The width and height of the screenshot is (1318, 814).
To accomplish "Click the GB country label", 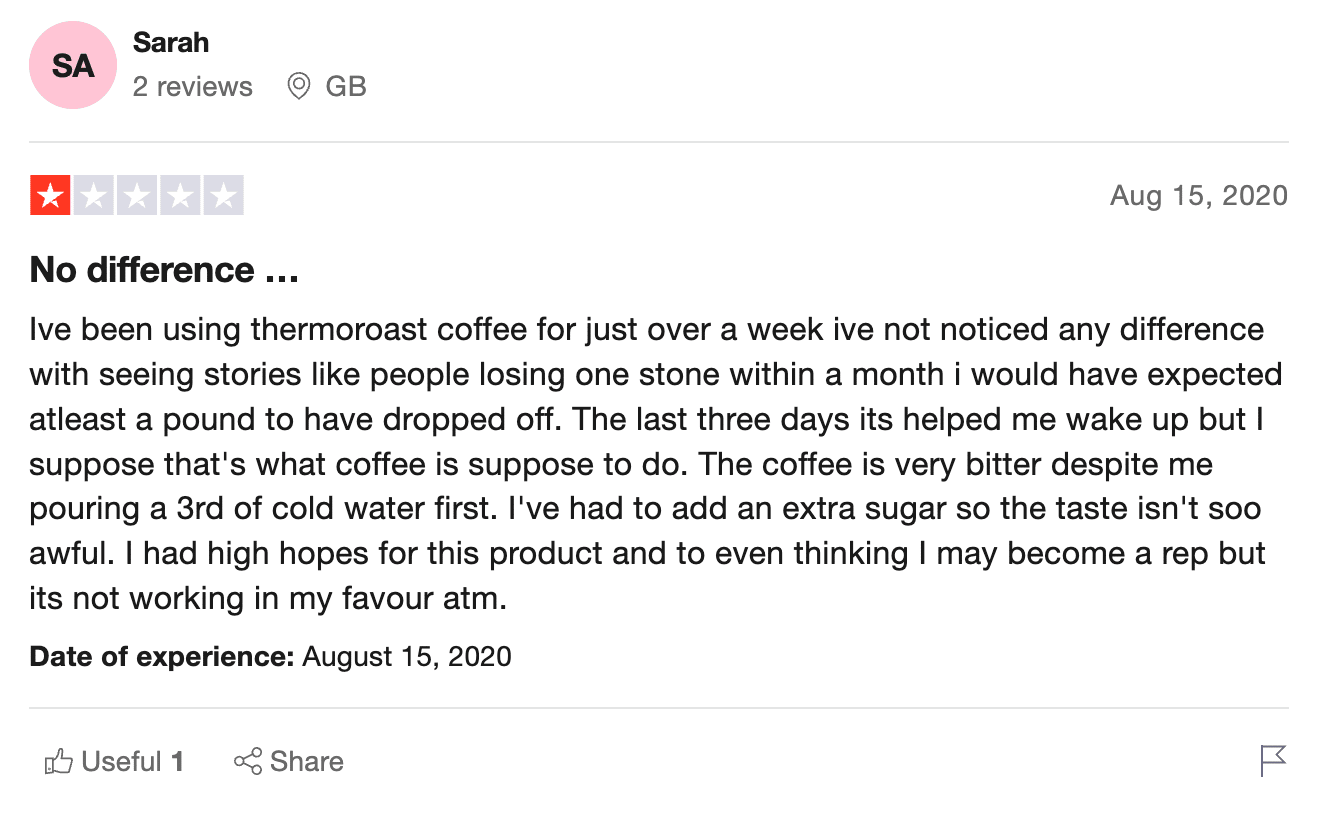I will 346,87.
